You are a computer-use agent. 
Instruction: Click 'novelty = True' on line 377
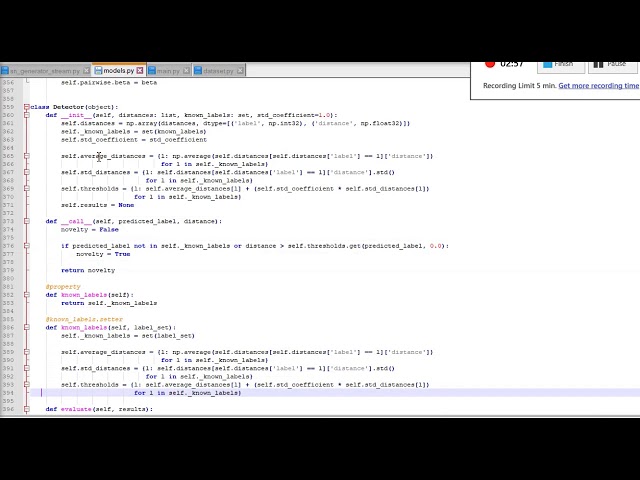click(x=103, y=254)
